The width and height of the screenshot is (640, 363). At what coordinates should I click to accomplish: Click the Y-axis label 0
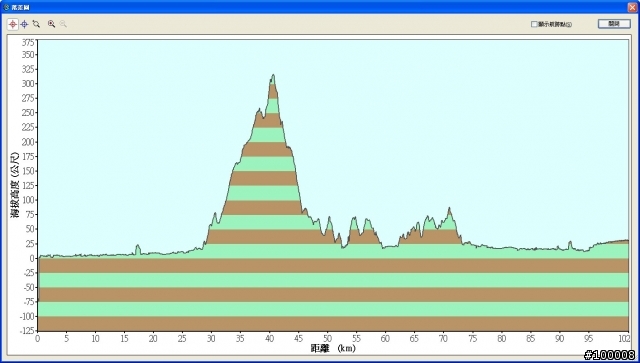pyautogui.click(x=33, y=258)
